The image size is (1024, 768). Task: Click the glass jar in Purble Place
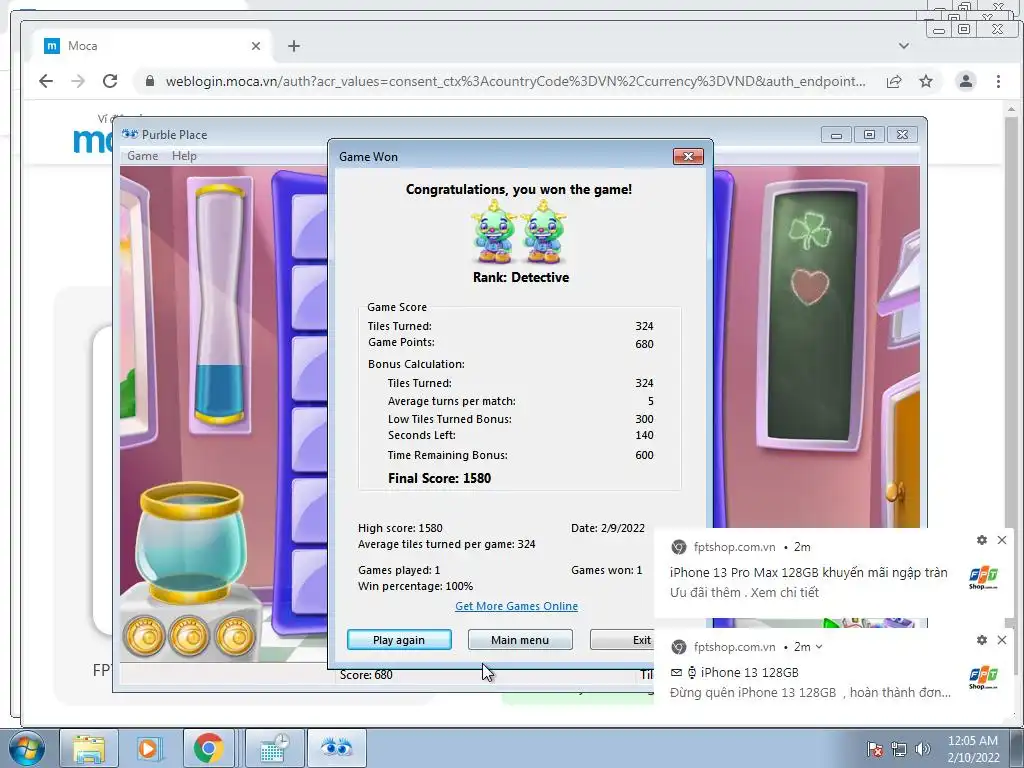(191, 543)
